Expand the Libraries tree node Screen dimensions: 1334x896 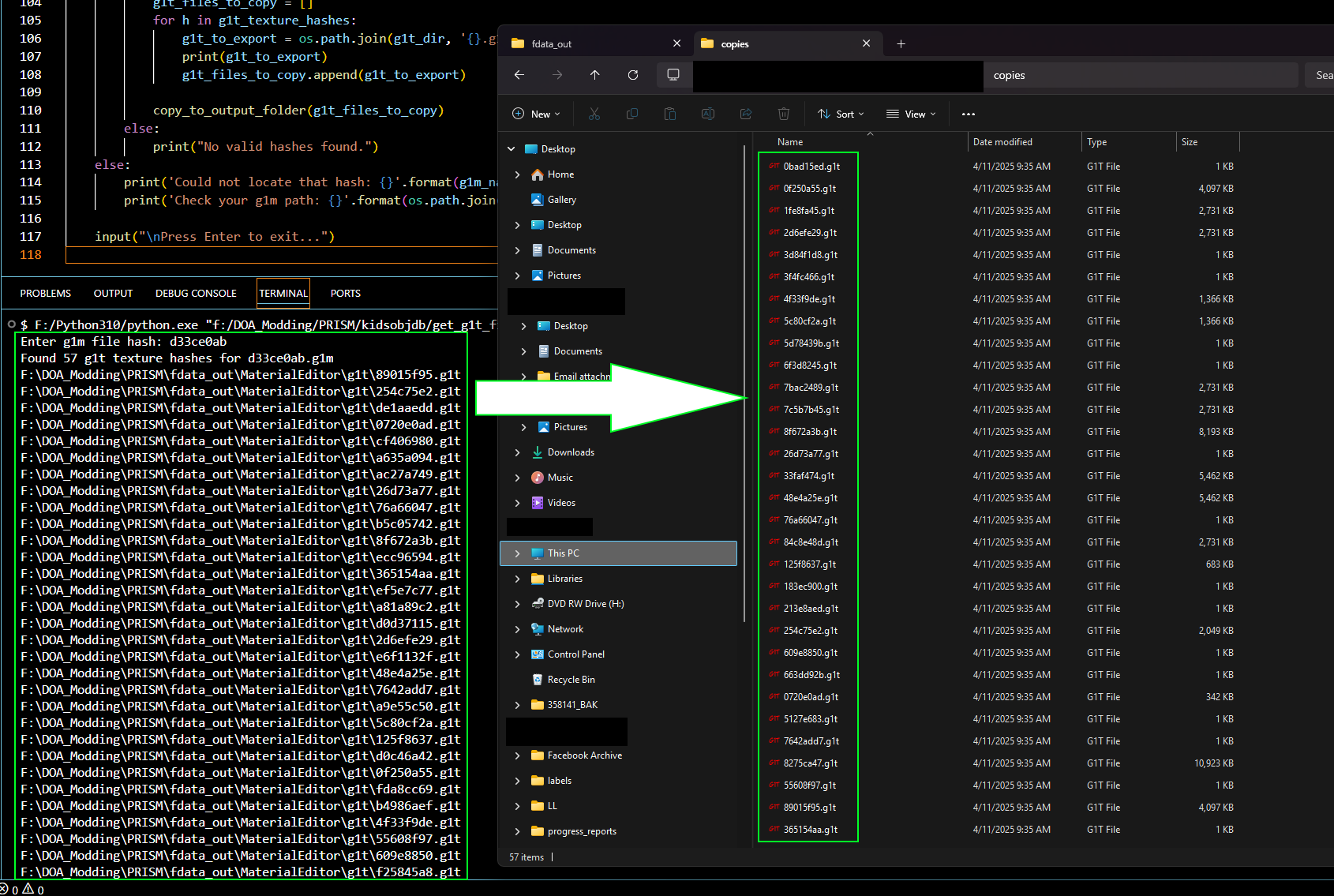click(517, 579)
